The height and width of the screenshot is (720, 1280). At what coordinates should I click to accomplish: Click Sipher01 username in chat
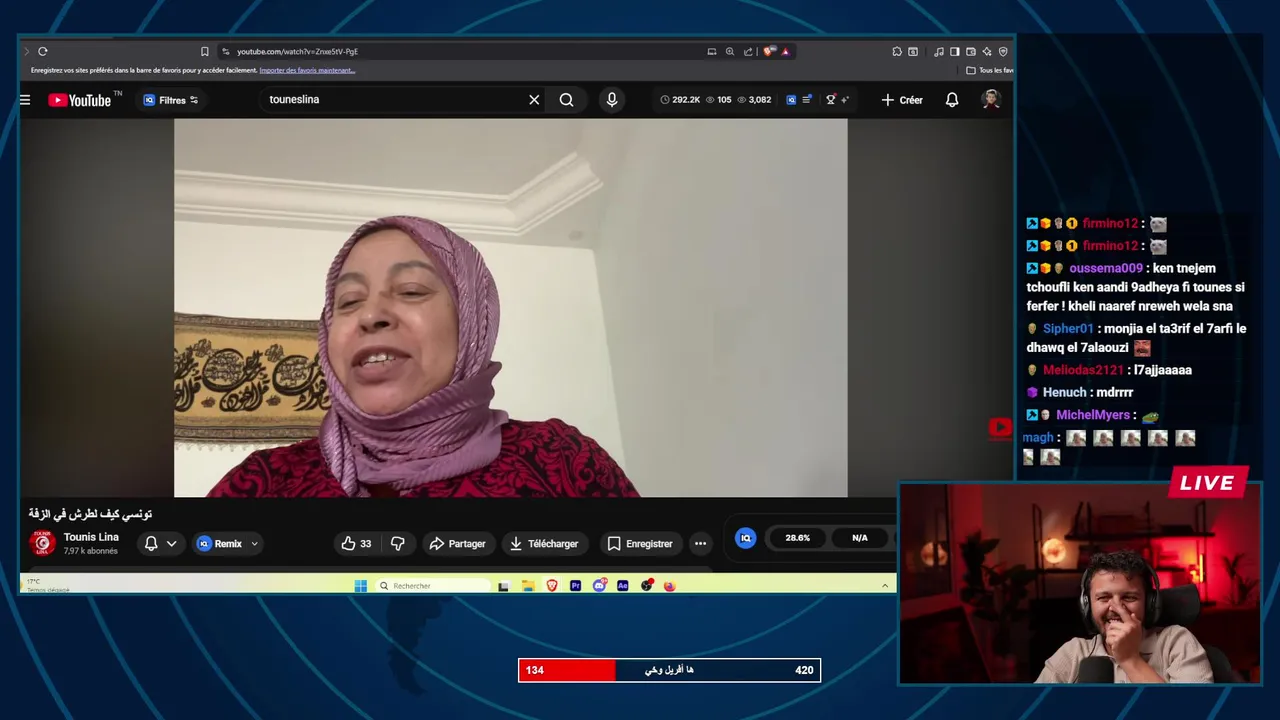point(1068,329)
